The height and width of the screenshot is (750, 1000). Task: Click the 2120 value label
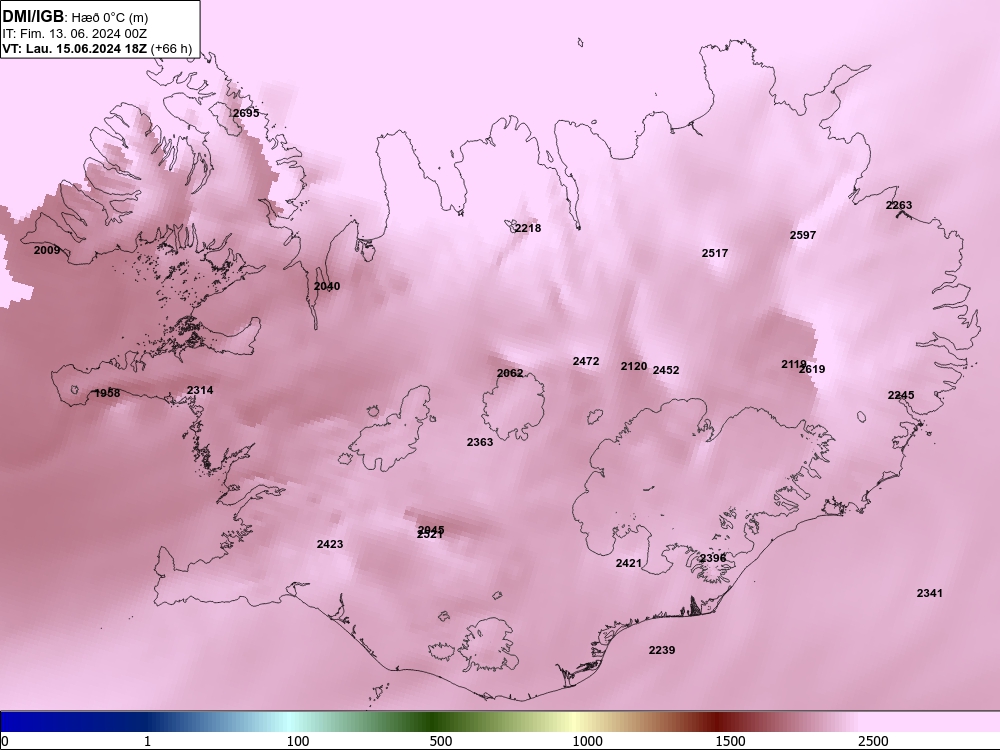634,366
